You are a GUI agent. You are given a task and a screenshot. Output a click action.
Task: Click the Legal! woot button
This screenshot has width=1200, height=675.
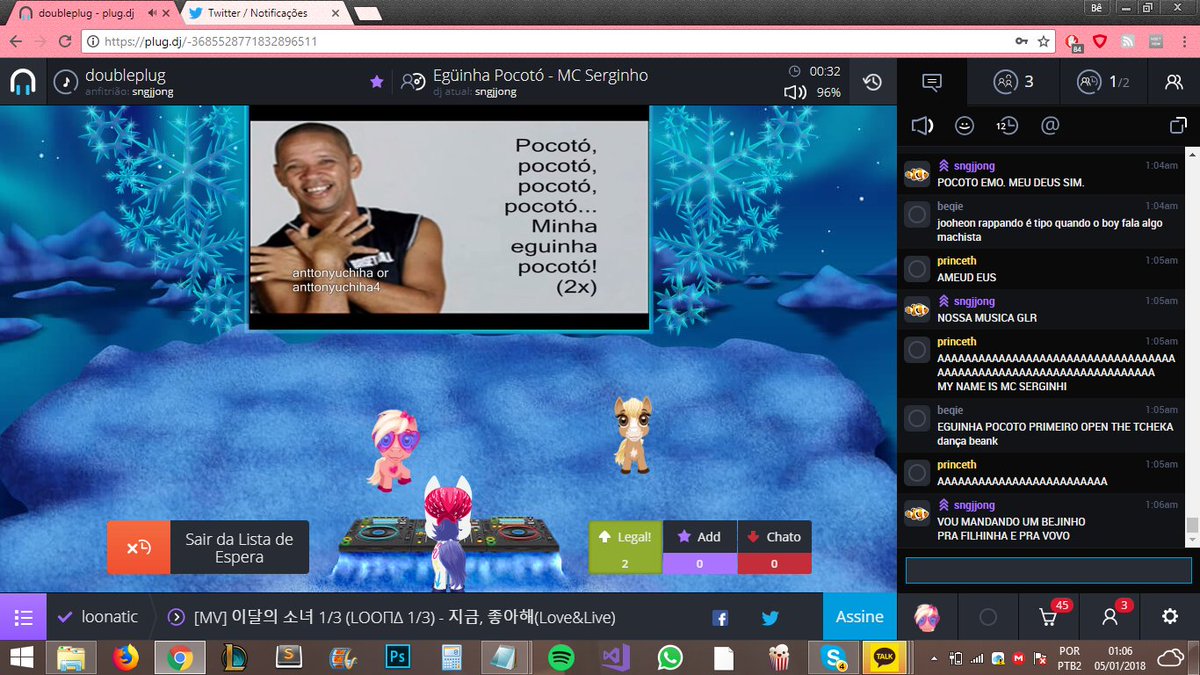coord(625,547)
